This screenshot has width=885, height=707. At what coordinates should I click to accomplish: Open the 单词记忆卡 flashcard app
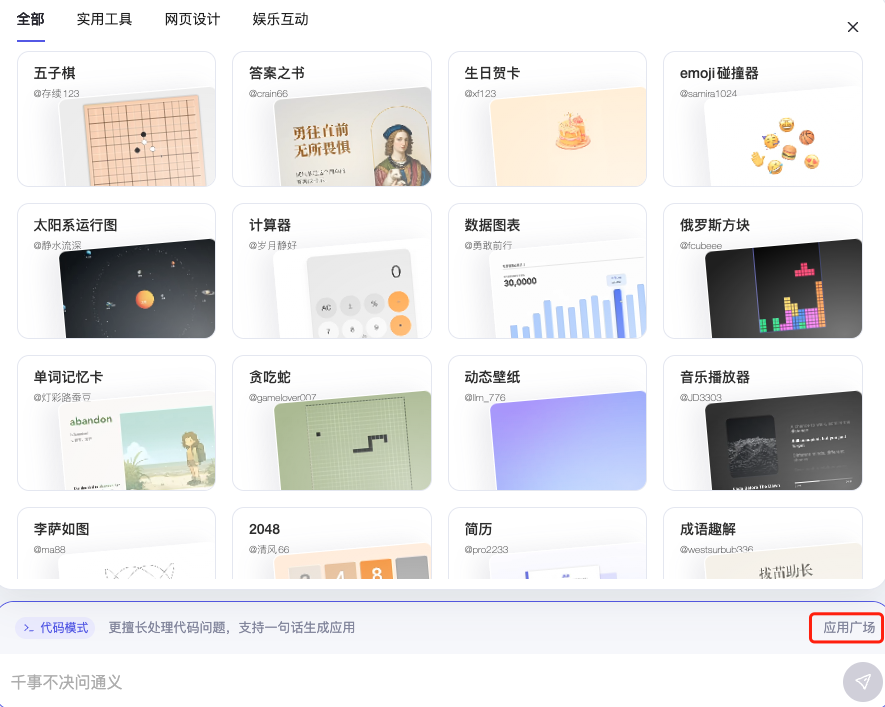[x=117, y=423]
